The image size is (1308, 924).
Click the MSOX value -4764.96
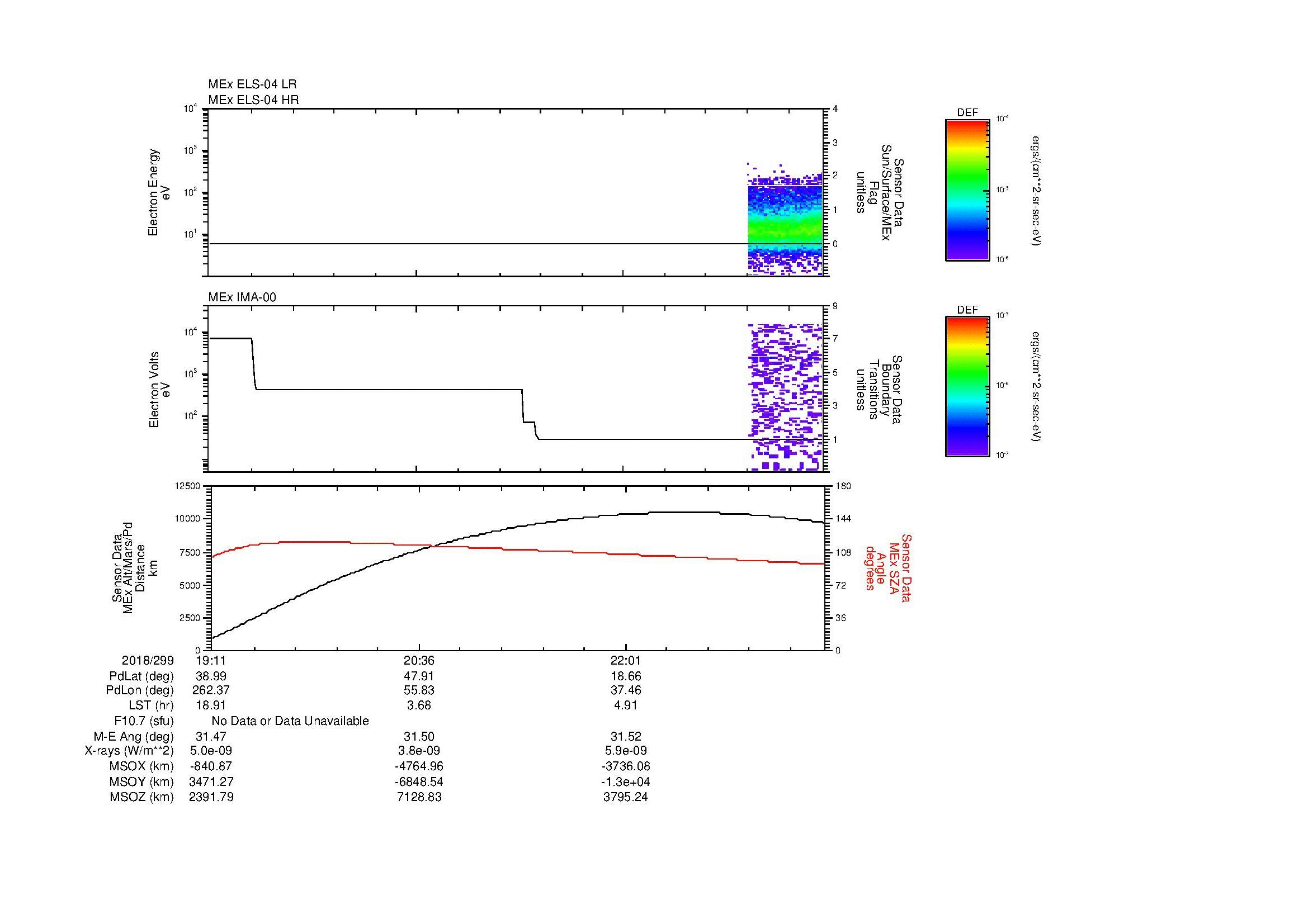pos(419,766)
